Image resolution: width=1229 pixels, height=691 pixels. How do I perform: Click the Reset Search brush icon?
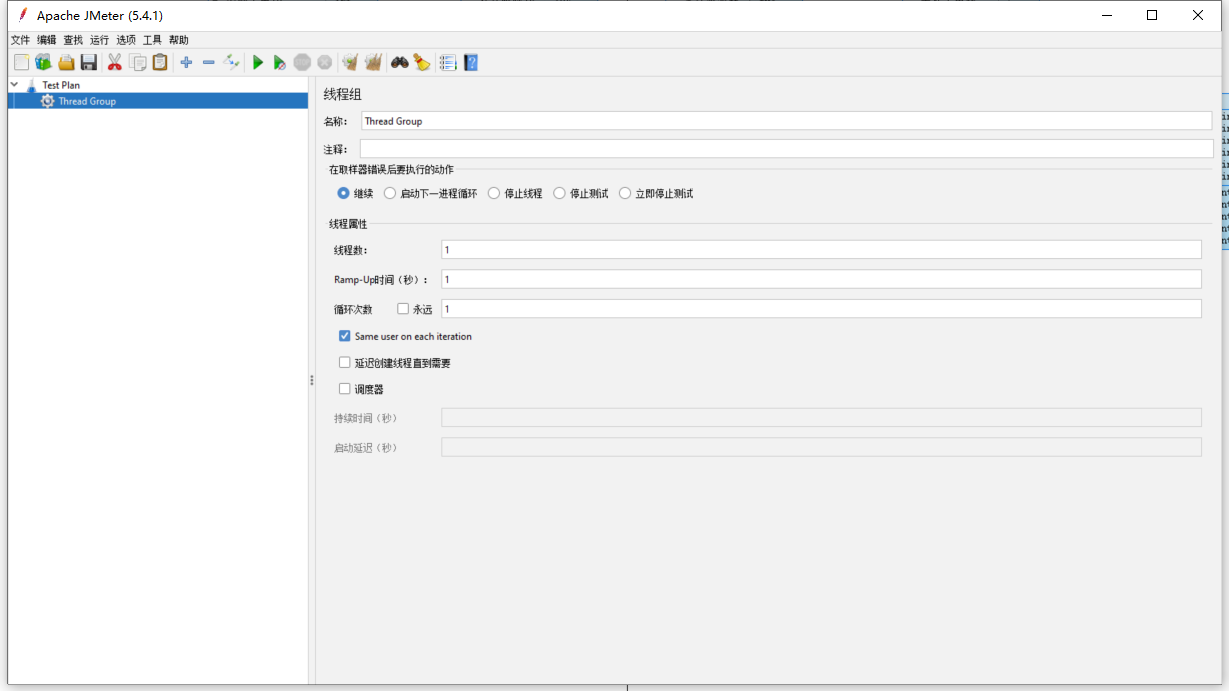tap(422, 63)
